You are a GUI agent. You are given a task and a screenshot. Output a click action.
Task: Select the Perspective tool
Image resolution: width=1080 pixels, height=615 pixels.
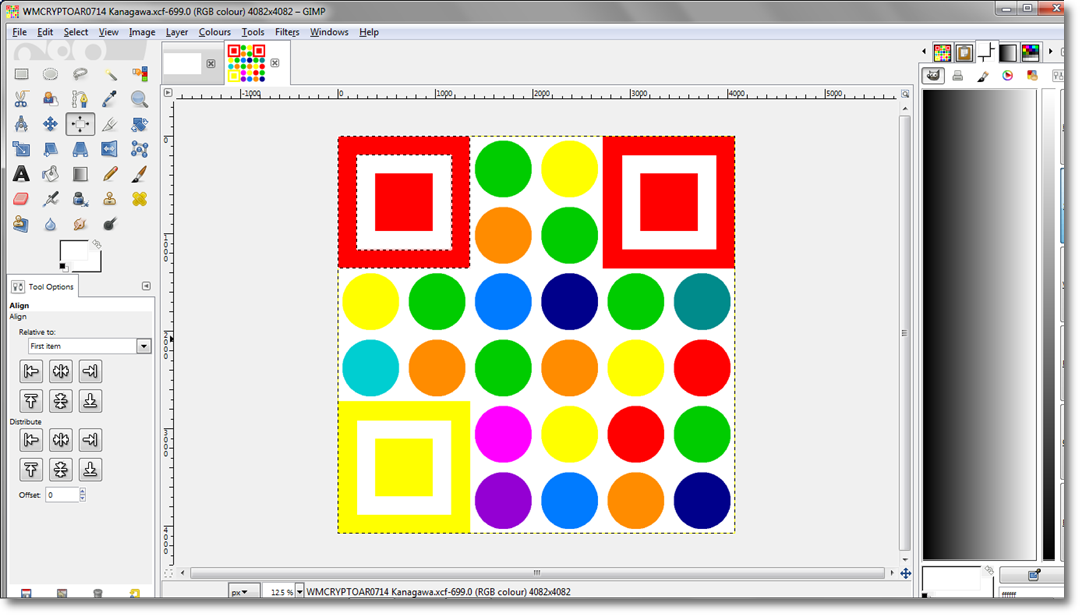point(80,149)
